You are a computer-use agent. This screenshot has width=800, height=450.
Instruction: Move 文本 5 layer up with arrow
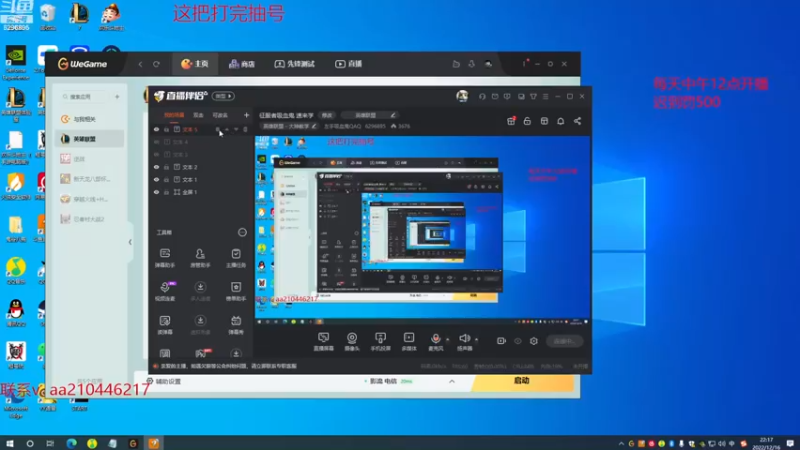(x=227, y=130)
